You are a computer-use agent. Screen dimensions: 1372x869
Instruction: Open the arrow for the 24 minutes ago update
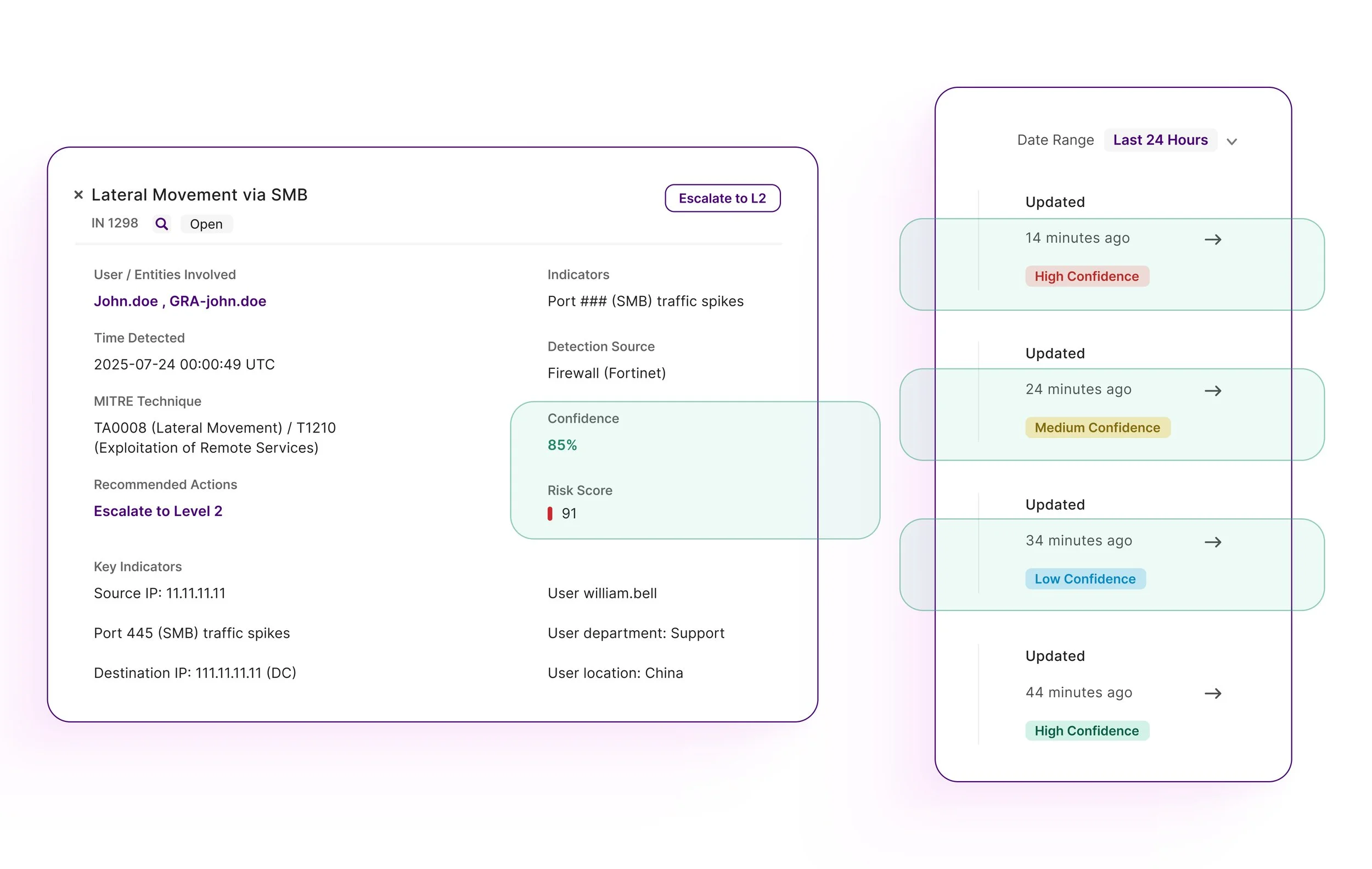1213,391
